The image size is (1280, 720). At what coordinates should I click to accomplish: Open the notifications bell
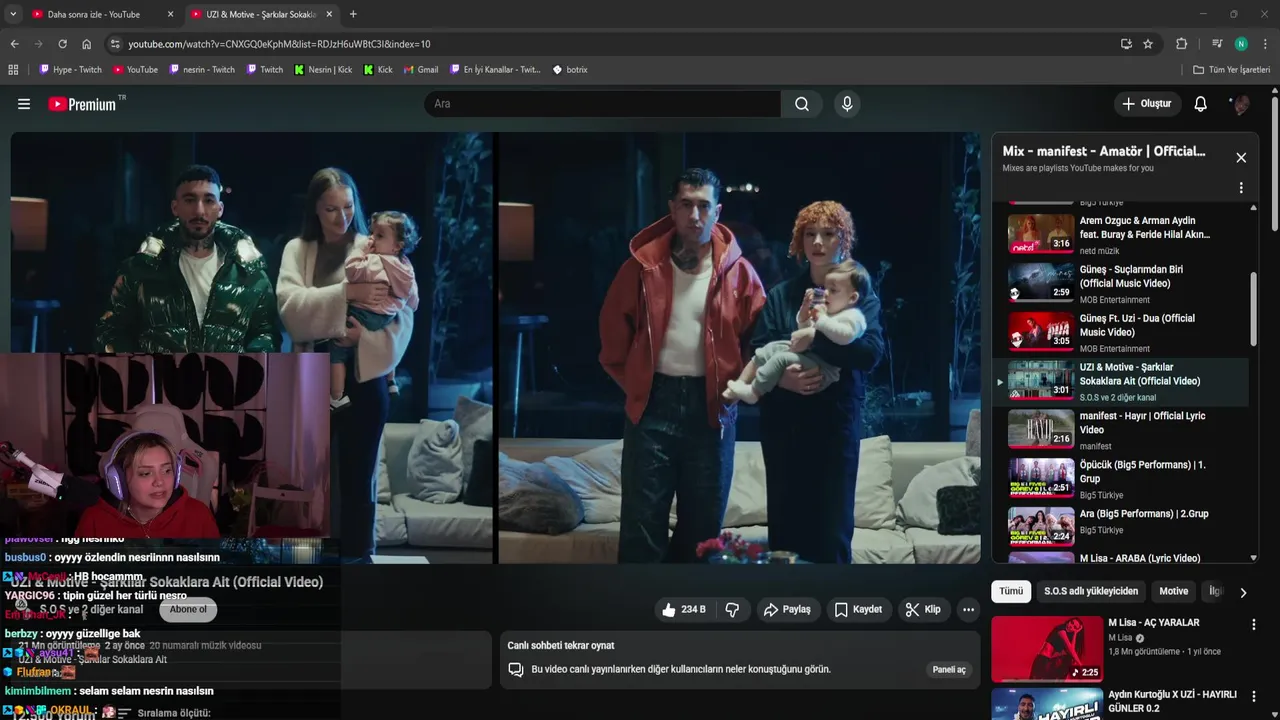(x=1201, y=104)
